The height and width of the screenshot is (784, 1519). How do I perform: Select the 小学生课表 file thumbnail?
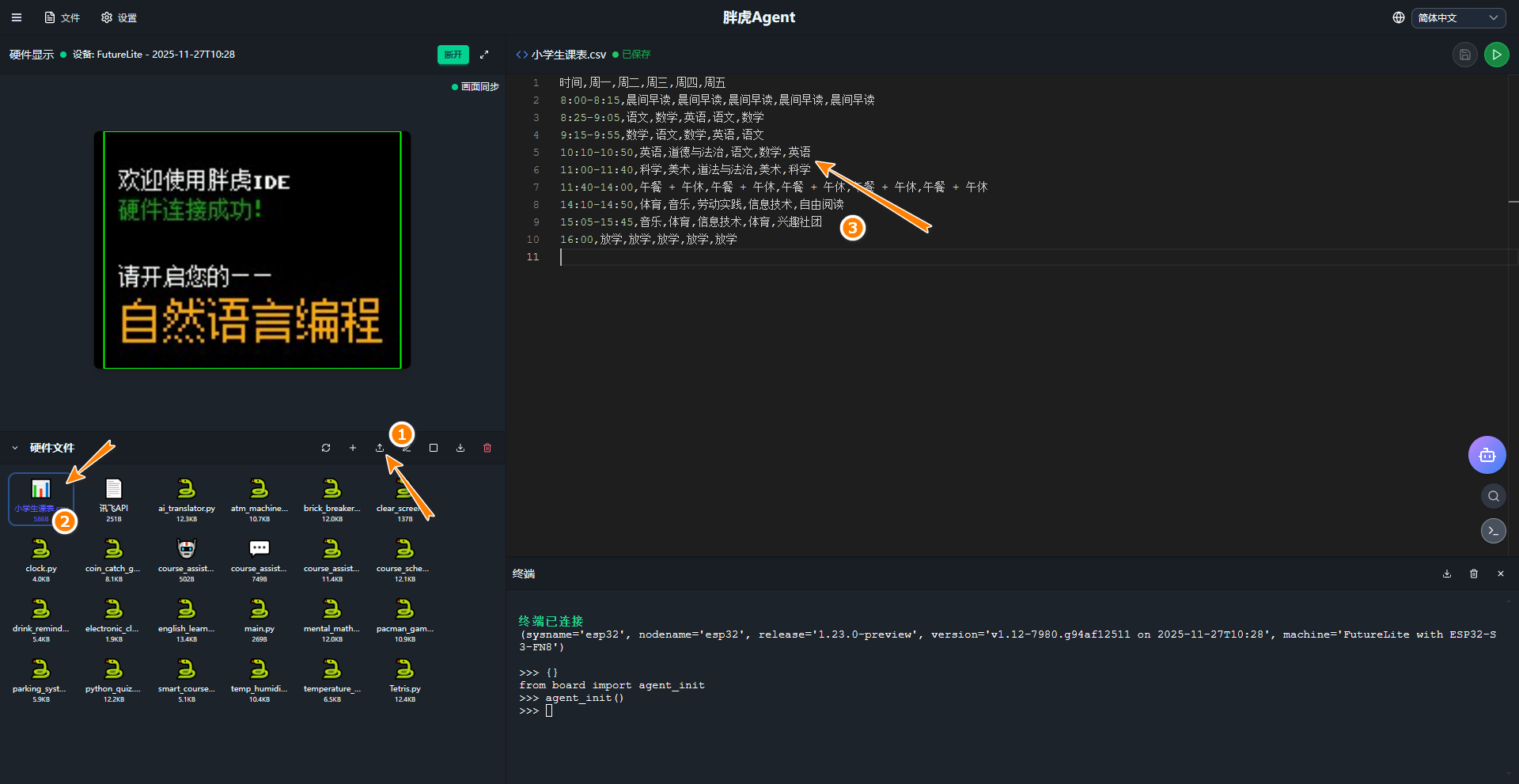[x=40, y=498]
